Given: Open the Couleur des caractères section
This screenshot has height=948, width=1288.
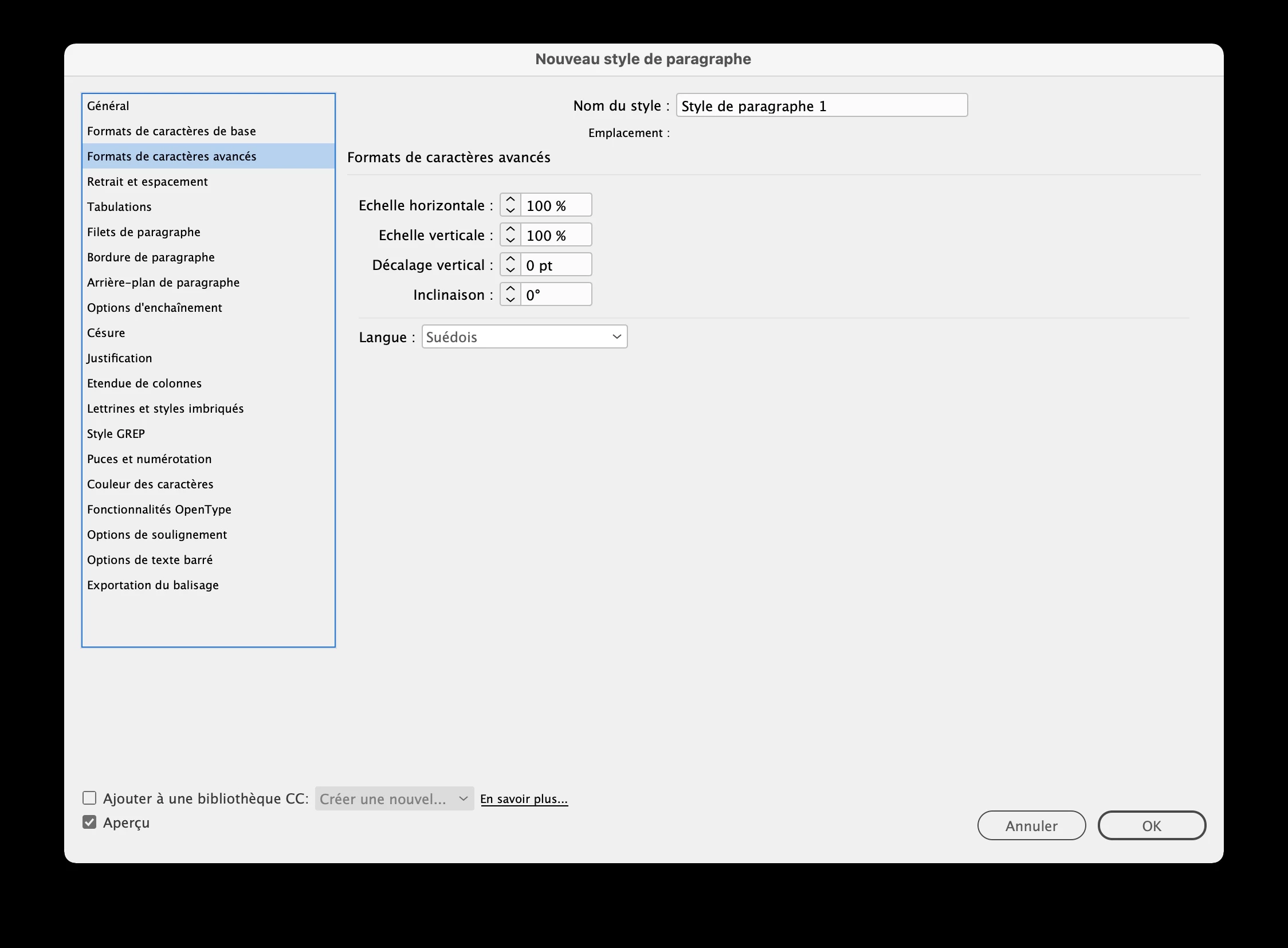Looking at the screenshot, I should coord(150,484).
